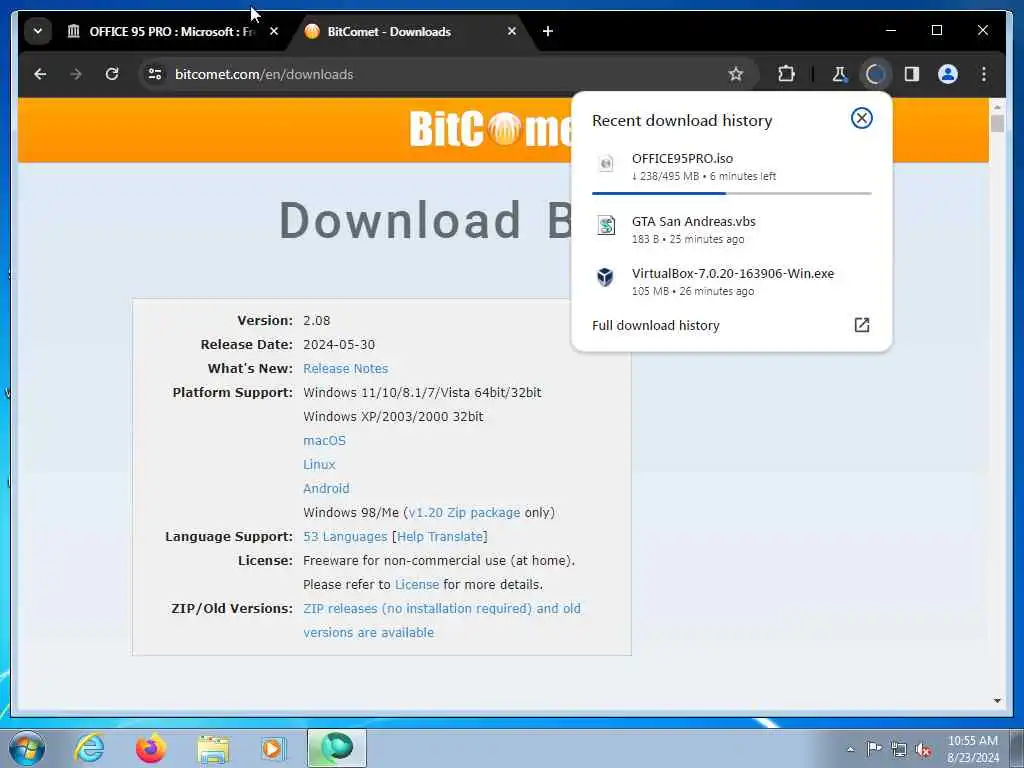Open full download history external-link icon
The image size is (1024, 768).
(861, 325)
